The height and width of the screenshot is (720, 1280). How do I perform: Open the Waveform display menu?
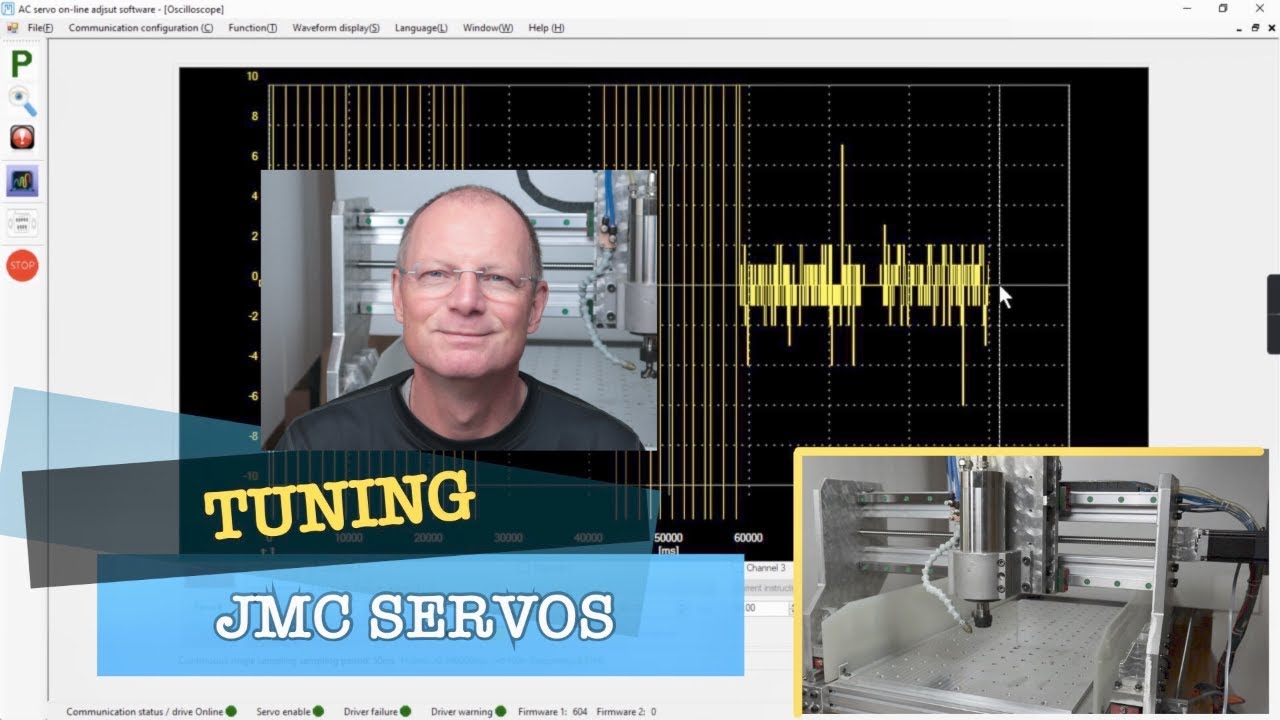pos(336,28)
